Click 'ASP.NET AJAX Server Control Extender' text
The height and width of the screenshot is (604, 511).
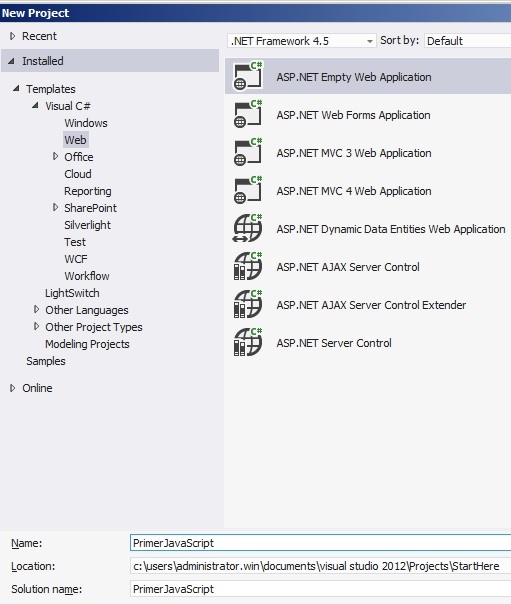pos(371,305)
